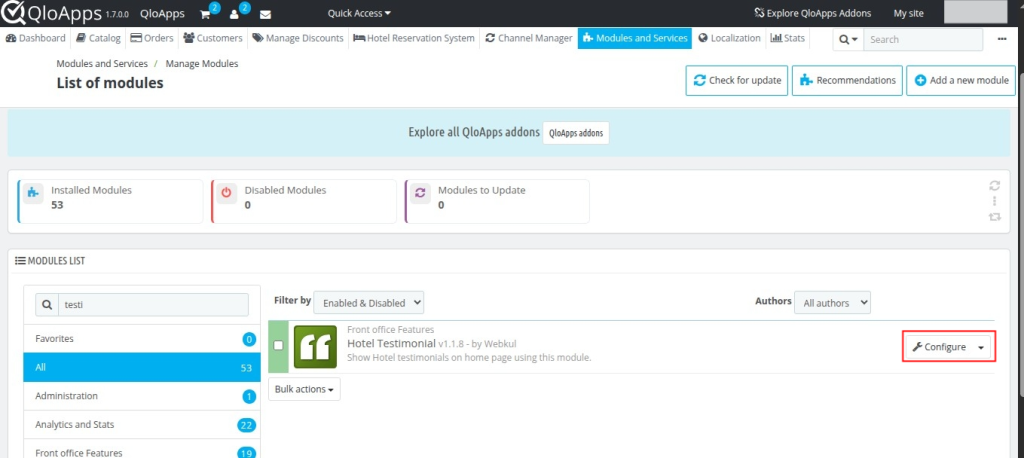Click the QloApps shop name link

162,13
